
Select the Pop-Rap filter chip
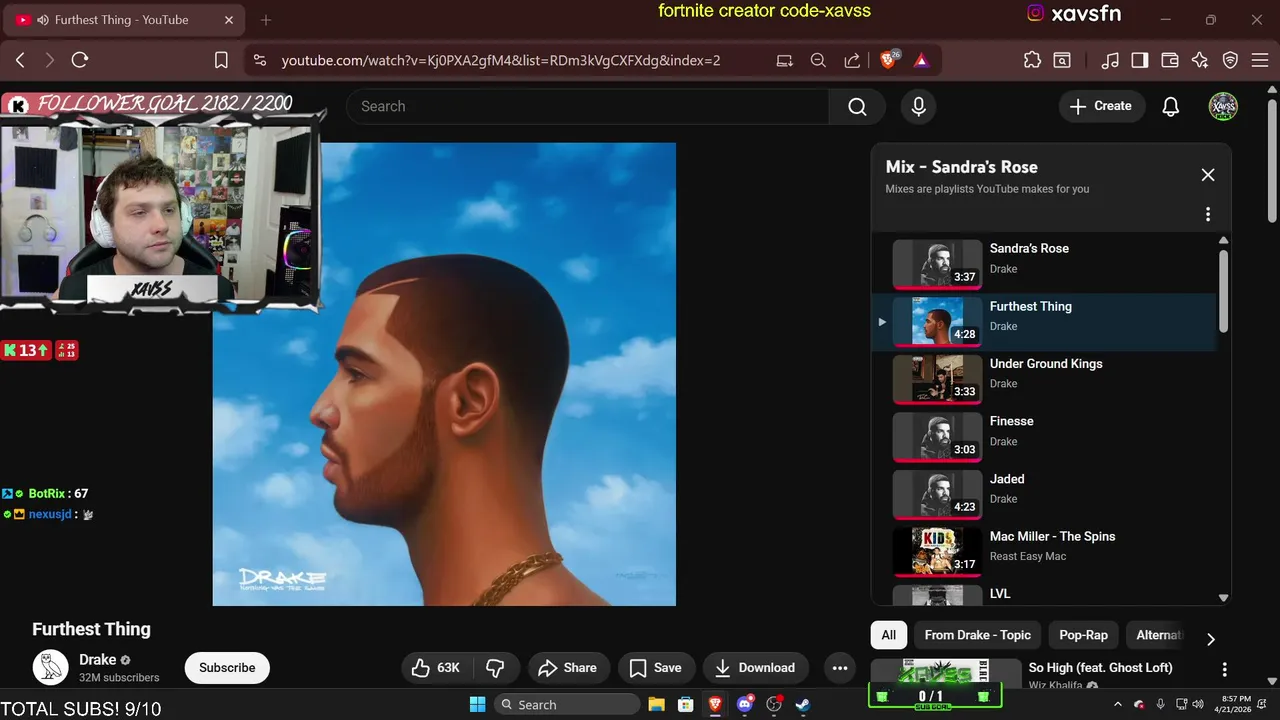[x=1084, y=635]
